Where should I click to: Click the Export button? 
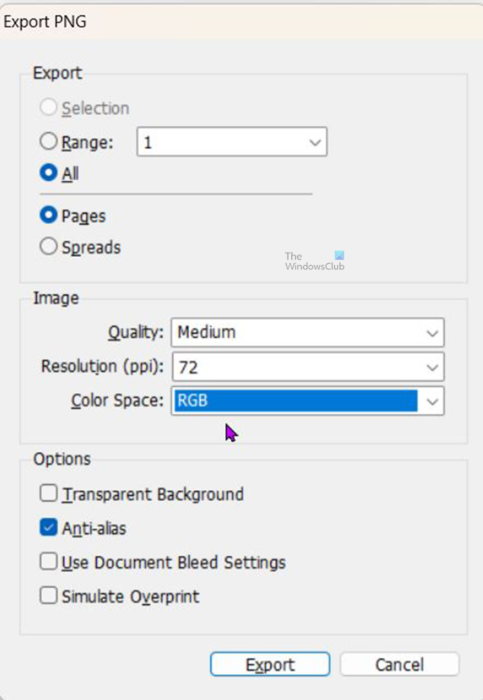(270, 665)
